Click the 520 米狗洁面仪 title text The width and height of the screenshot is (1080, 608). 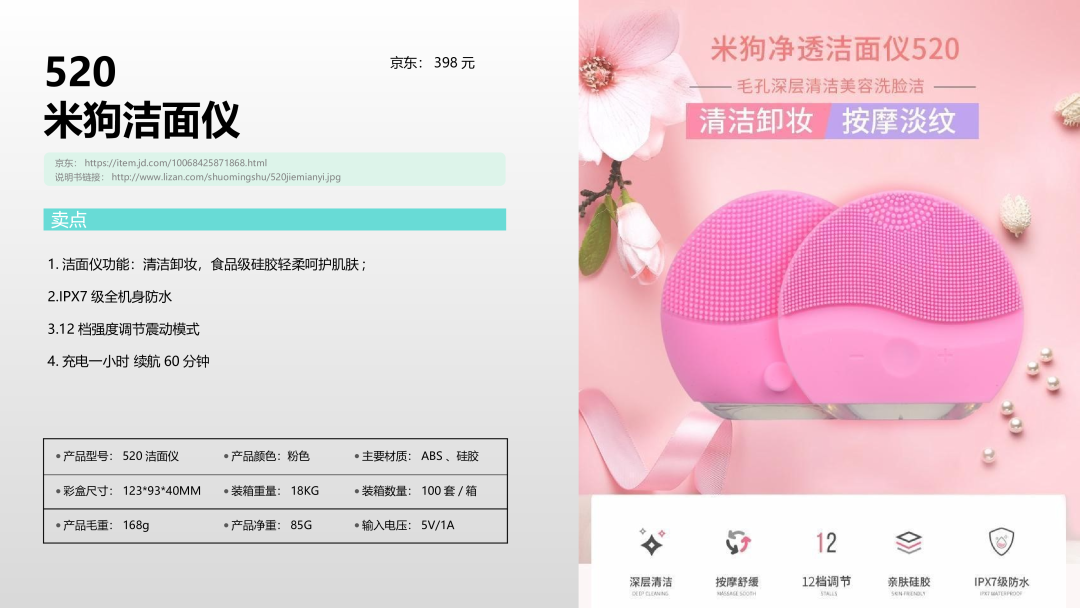(142, 96)
